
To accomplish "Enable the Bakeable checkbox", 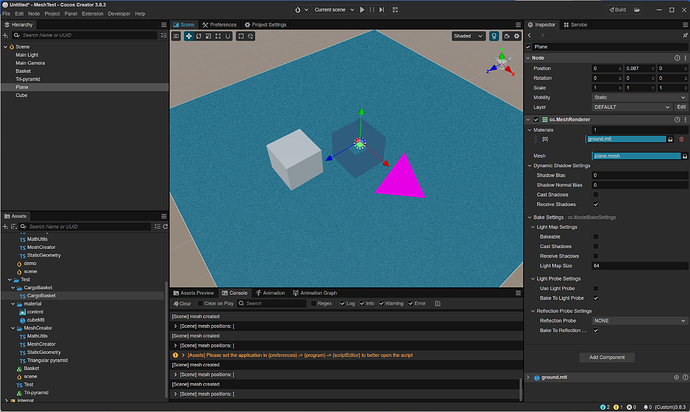I will tap(595, 237).
